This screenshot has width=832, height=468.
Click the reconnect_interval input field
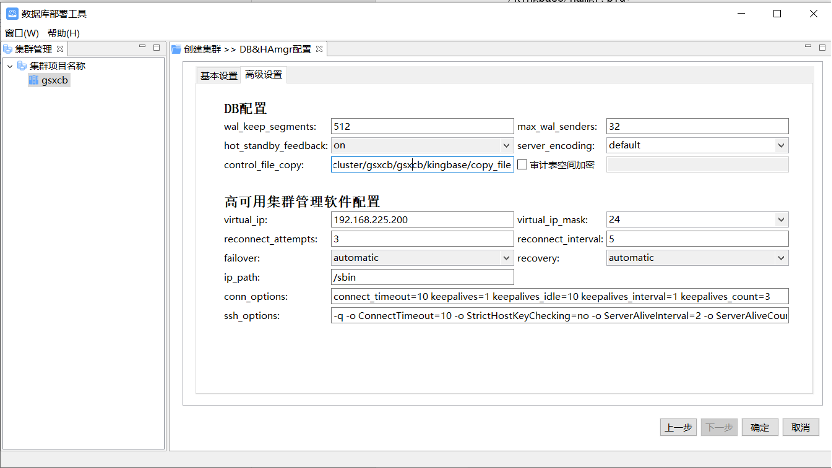(x=697, y=239)
